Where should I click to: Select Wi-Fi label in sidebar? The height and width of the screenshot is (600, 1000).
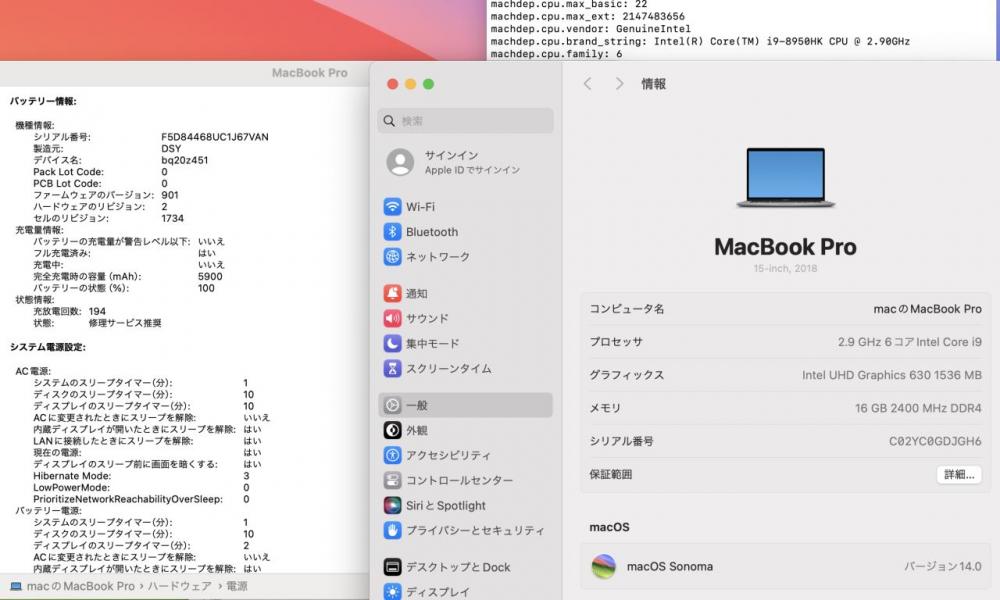pos(420,207)
